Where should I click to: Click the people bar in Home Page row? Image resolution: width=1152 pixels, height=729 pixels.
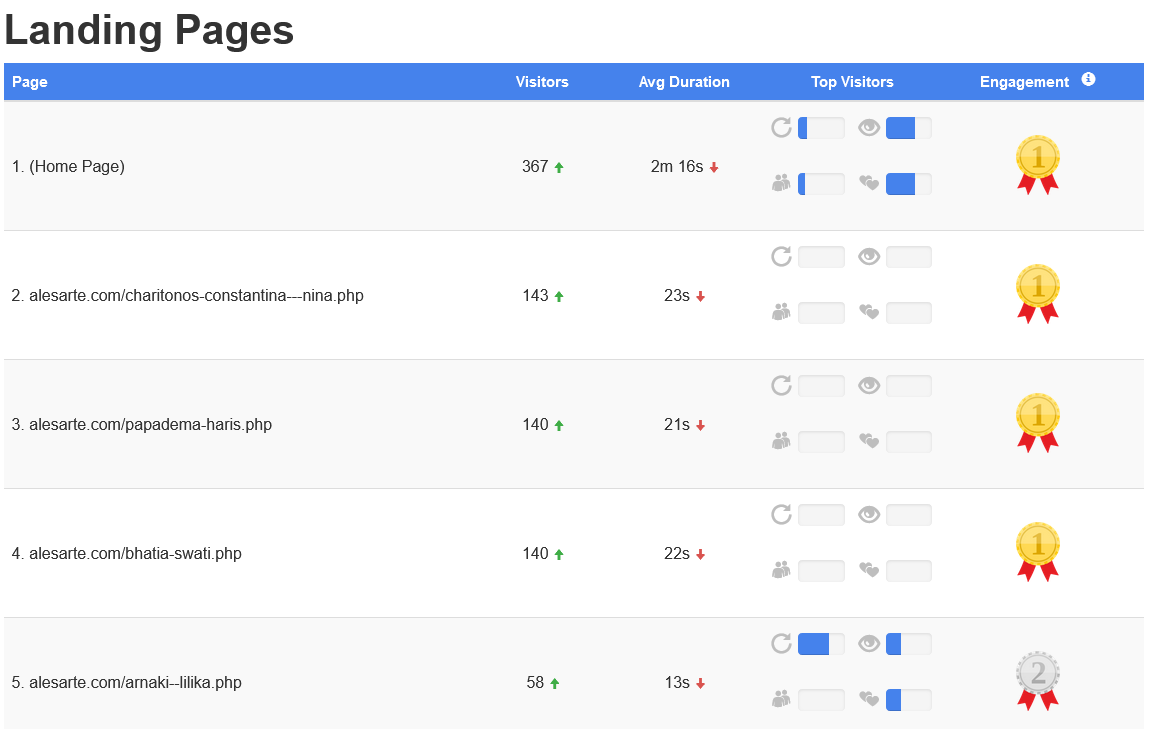point(821,184)
